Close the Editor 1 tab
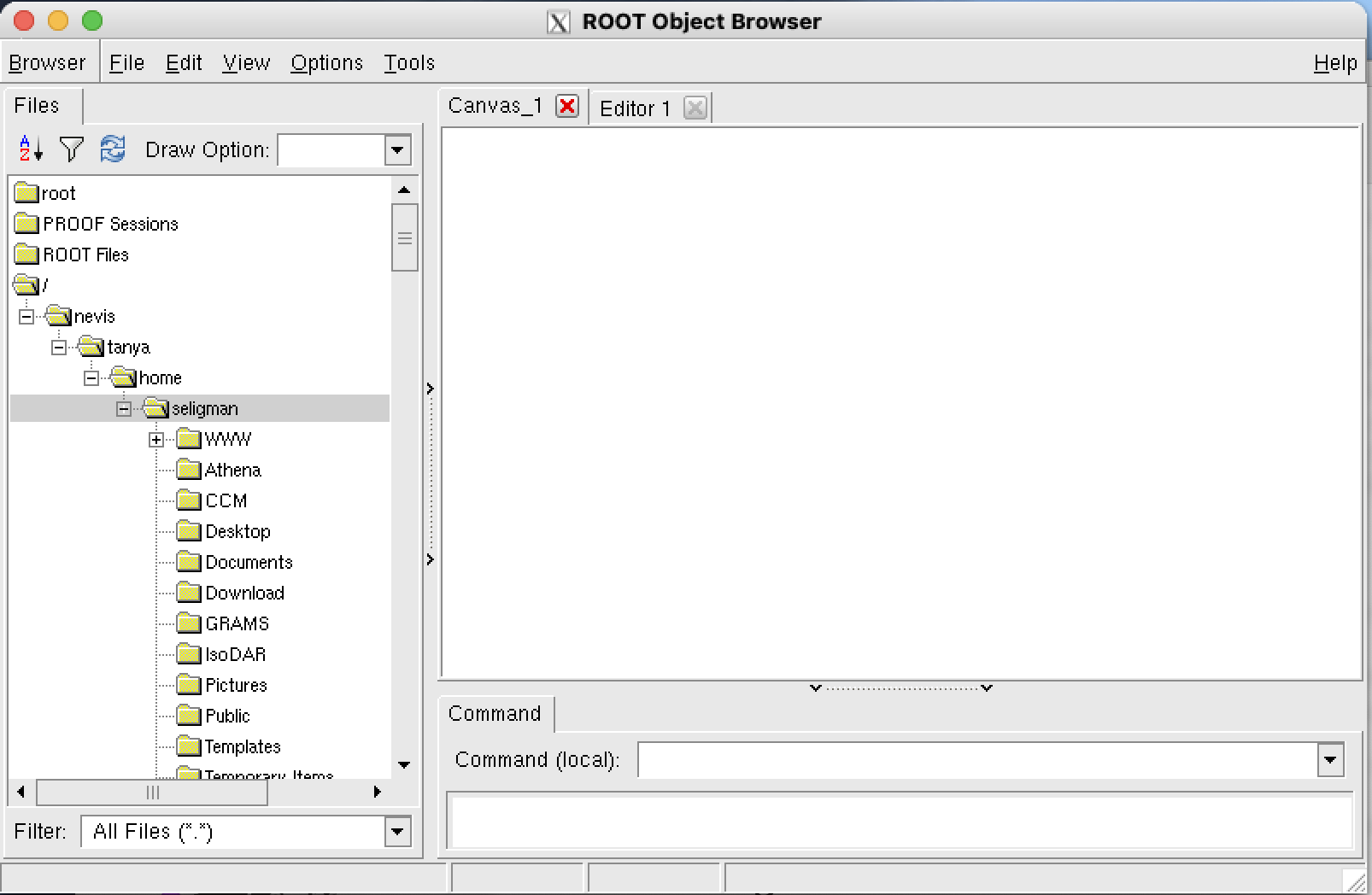 point(695,108)
